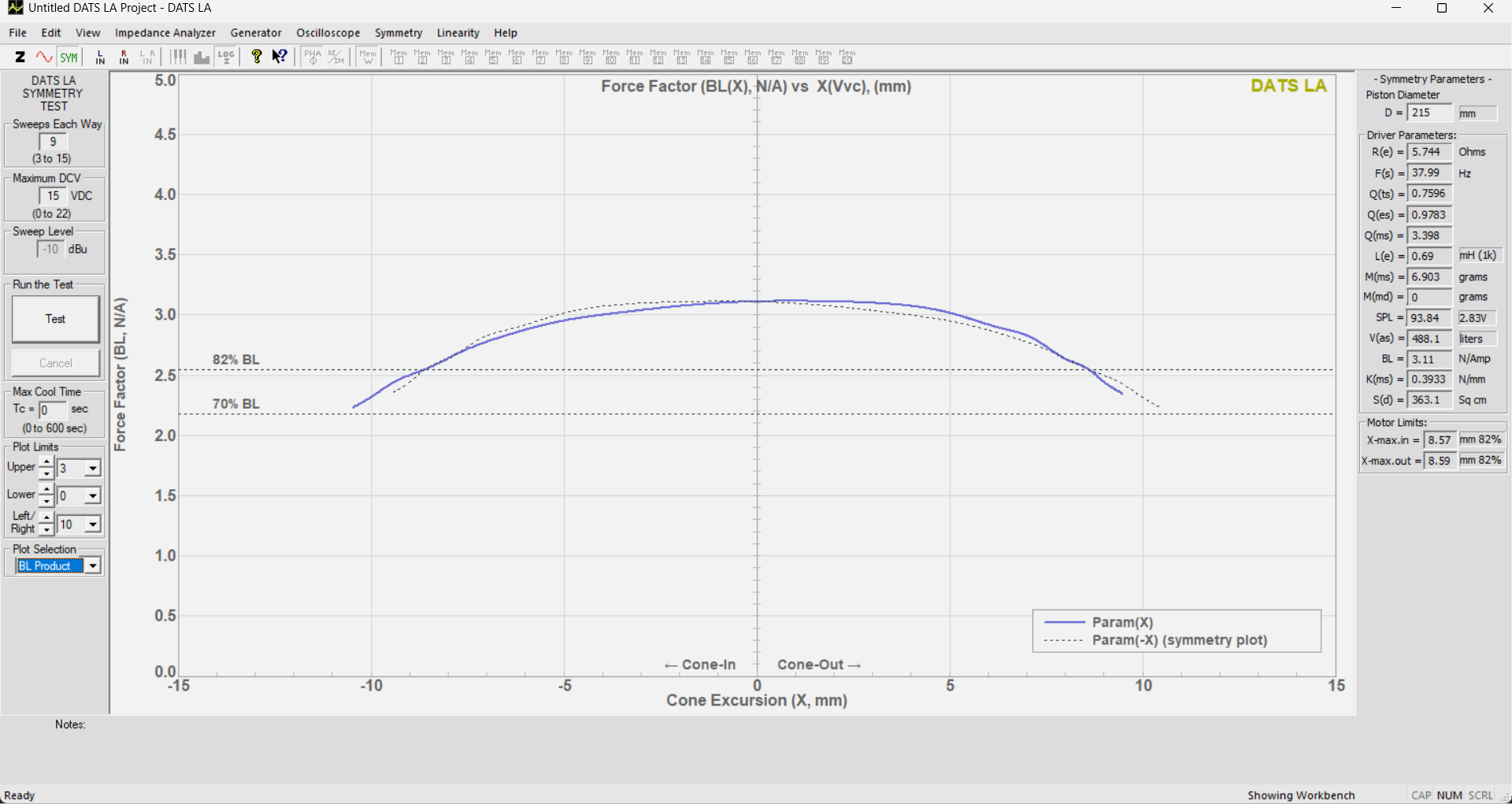Select the L IN left input icon
Screen dimensions: 1512x804
(x=100, y=57)
